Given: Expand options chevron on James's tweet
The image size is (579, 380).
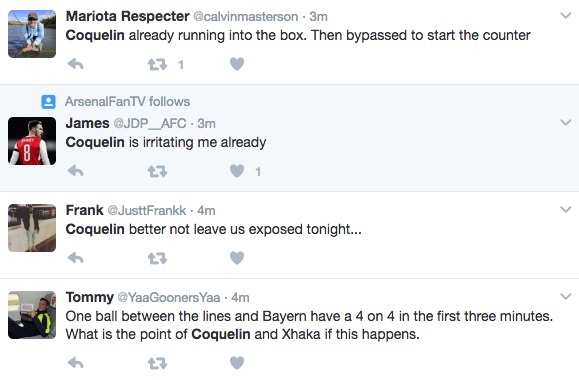Looking at the screenshot, I should tap(566, 122).
